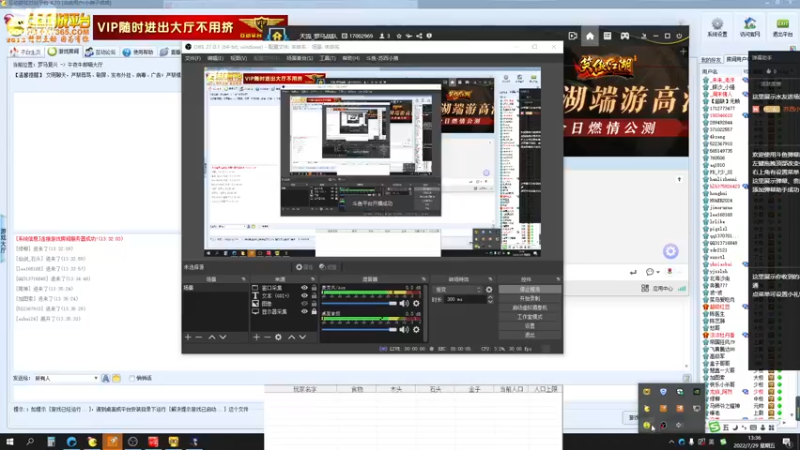Open taskbar search magnifier icon

click(x=30, y=442)
